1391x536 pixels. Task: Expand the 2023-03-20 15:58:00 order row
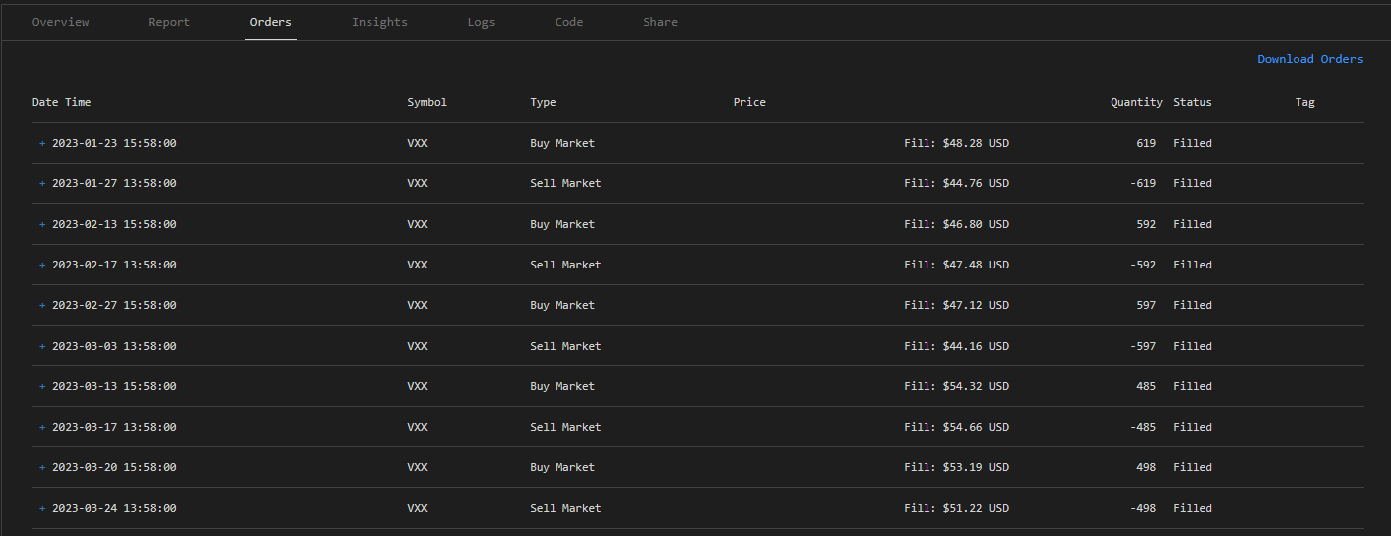click(42, 467)
